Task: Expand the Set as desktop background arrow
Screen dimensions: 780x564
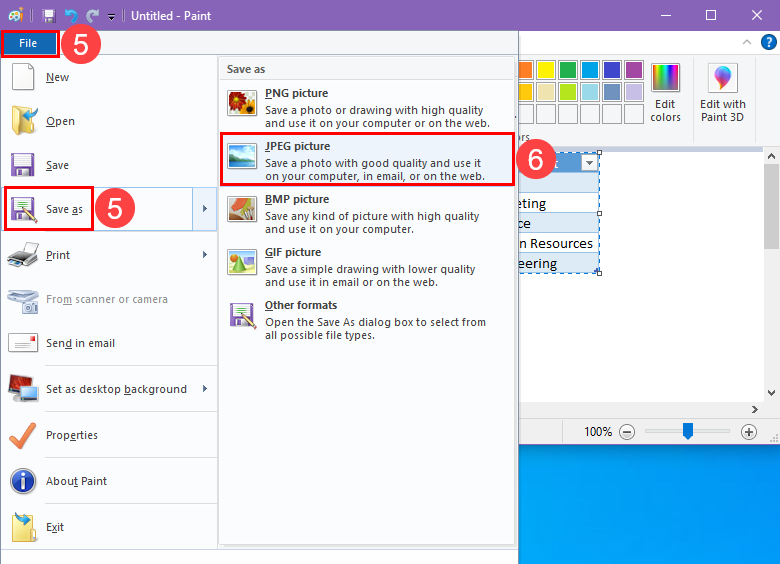Action: [x=205, y=389]
